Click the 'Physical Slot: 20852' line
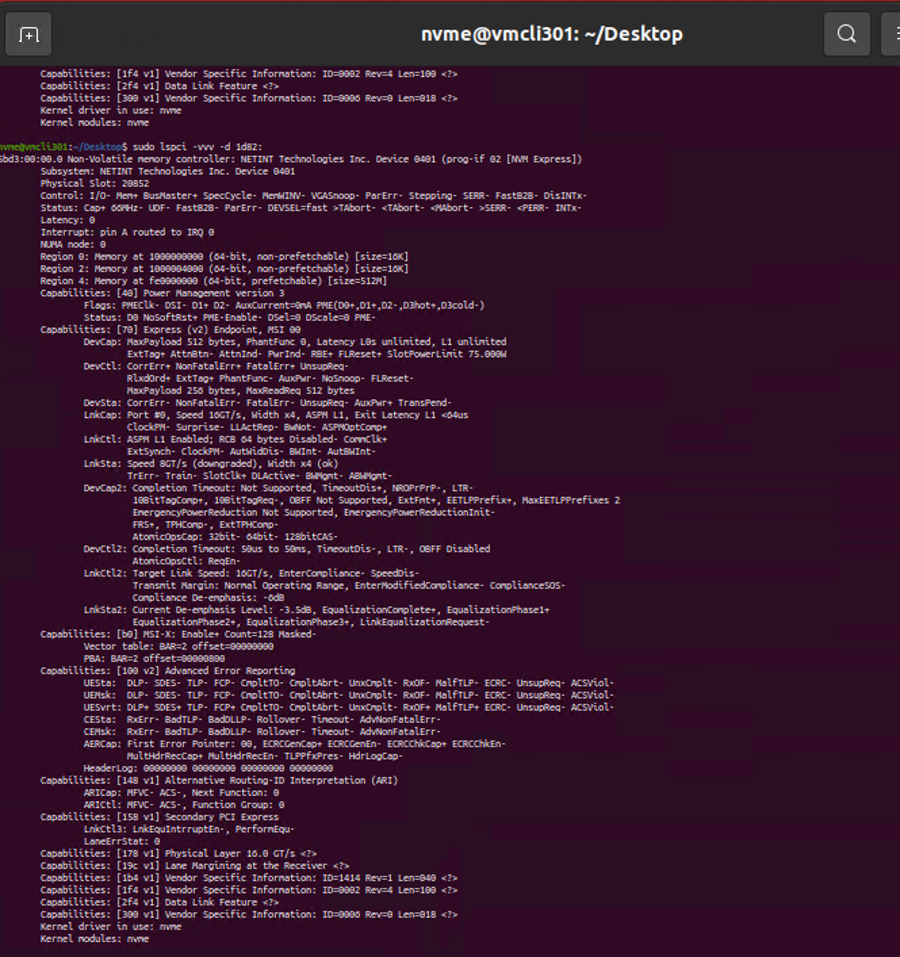The height and width of the screenshot is (957, 900). coord(95,184)
